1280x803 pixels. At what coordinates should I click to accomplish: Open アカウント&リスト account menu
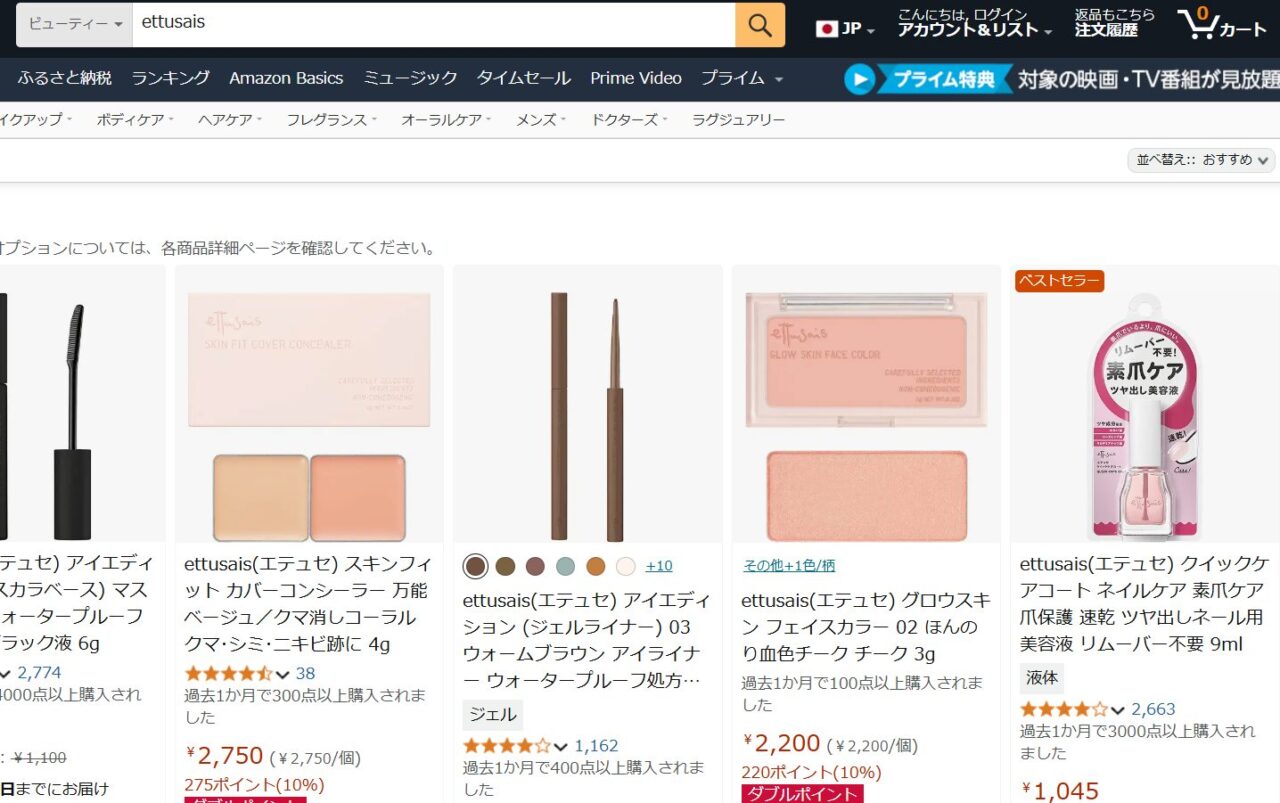tap(974, 23)
